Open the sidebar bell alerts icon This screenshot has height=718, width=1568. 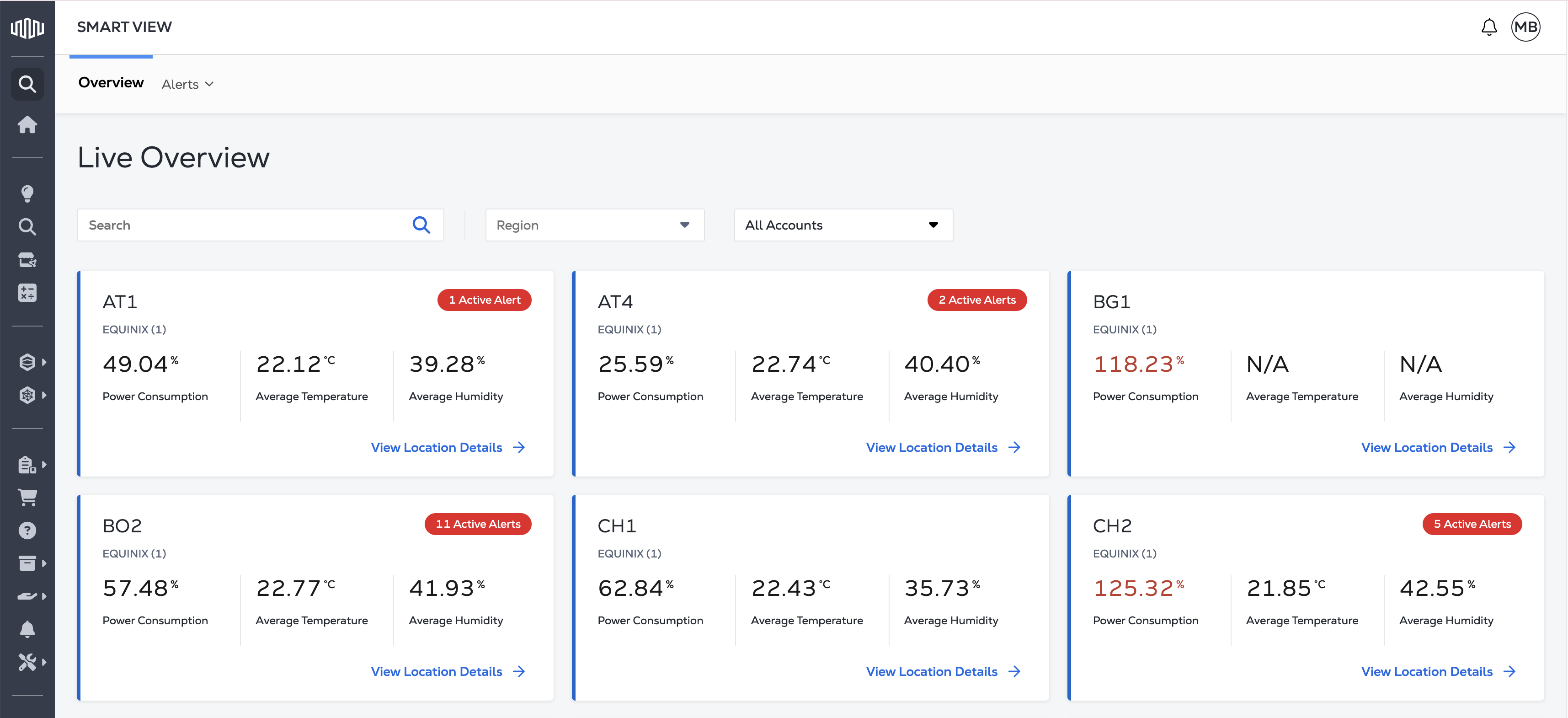(27, 629)
